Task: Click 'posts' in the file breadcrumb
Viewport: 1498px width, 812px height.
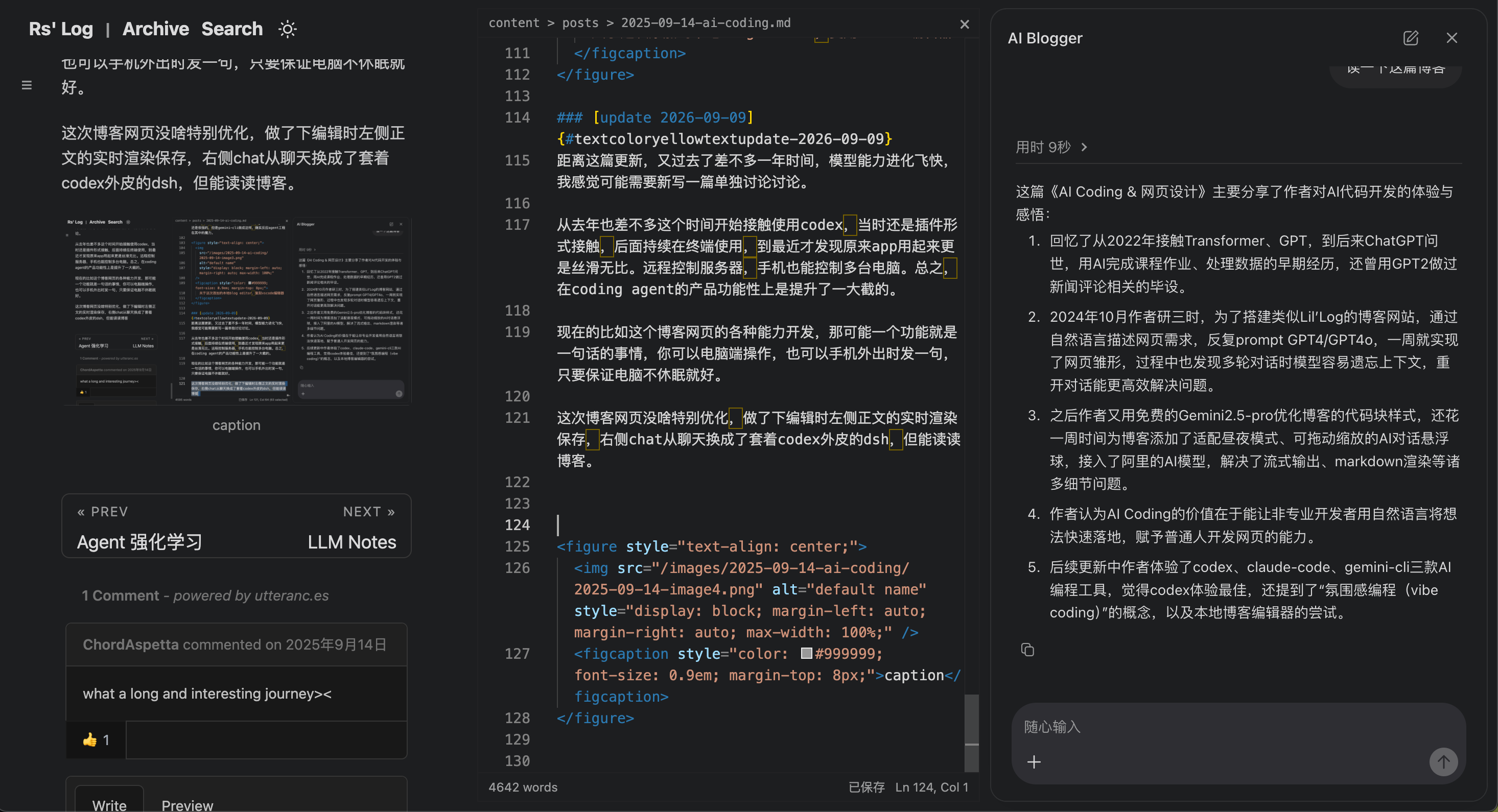Action: 580,22
